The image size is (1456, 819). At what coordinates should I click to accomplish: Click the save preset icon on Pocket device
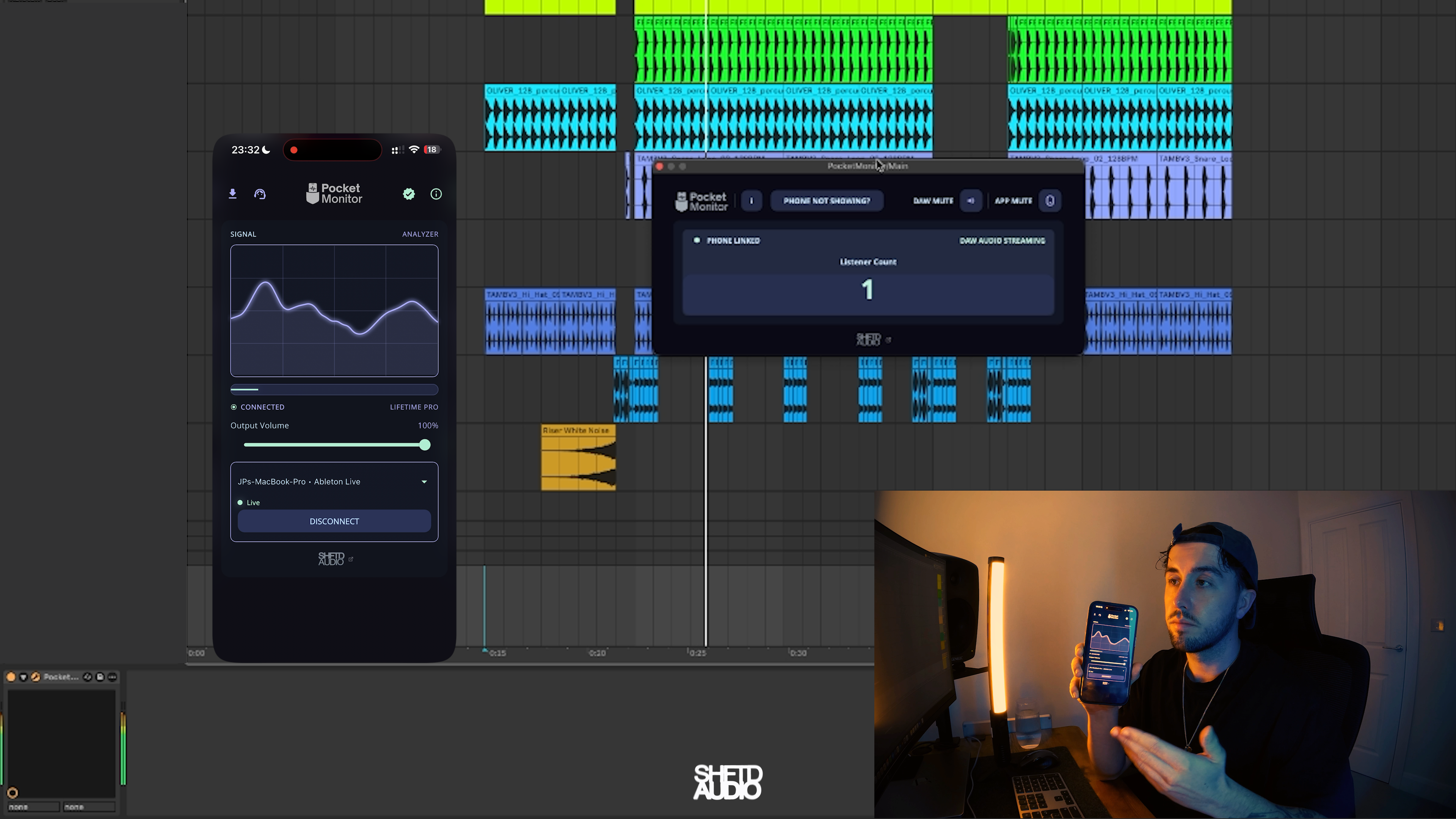pos(100,676)
